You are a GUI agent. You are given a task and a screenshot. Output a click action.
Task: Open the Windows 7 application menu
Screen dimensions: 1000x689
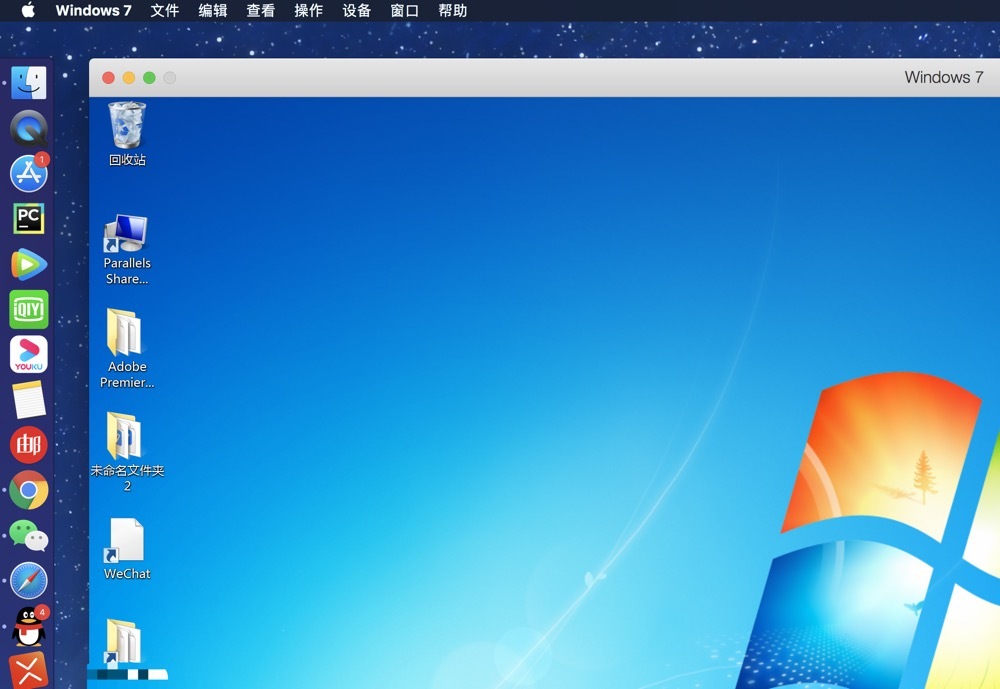tap(93, 10)
